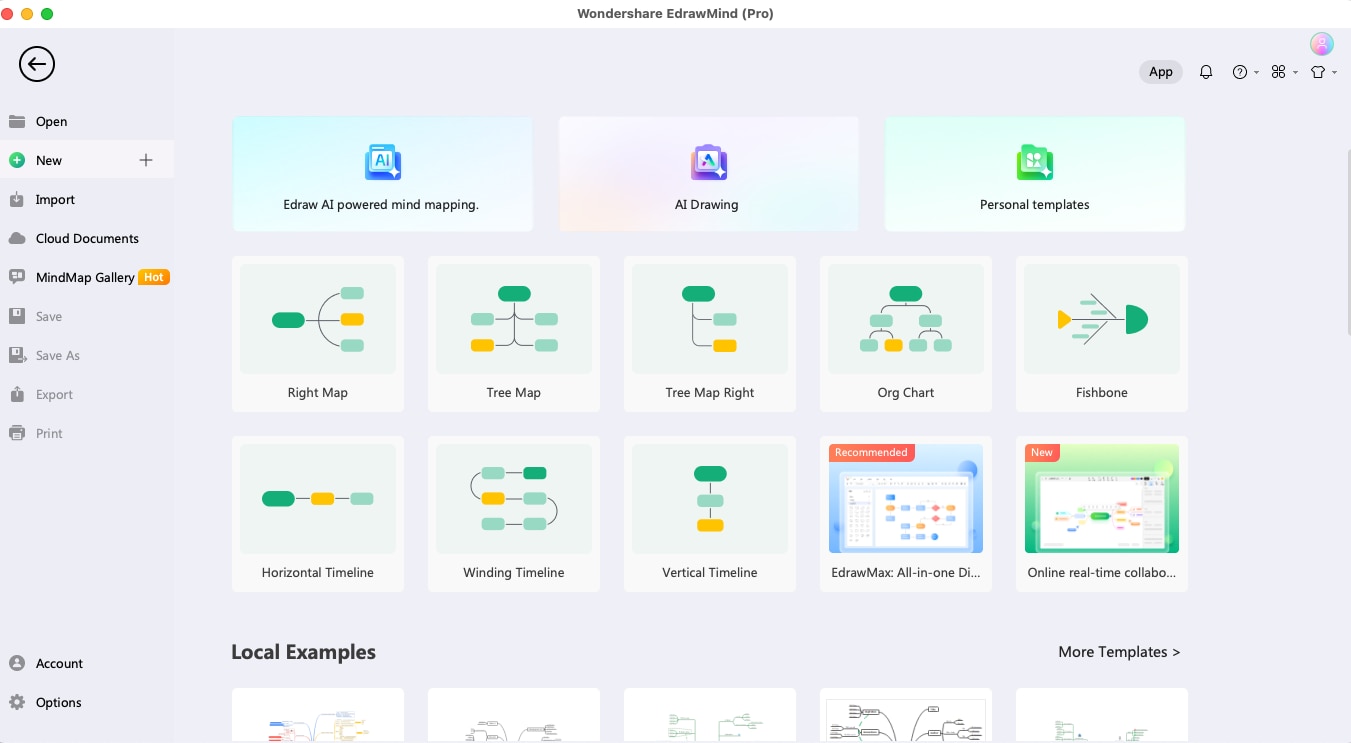
Task: Select Cloud Documents in the sidebar
Action: 87,239
